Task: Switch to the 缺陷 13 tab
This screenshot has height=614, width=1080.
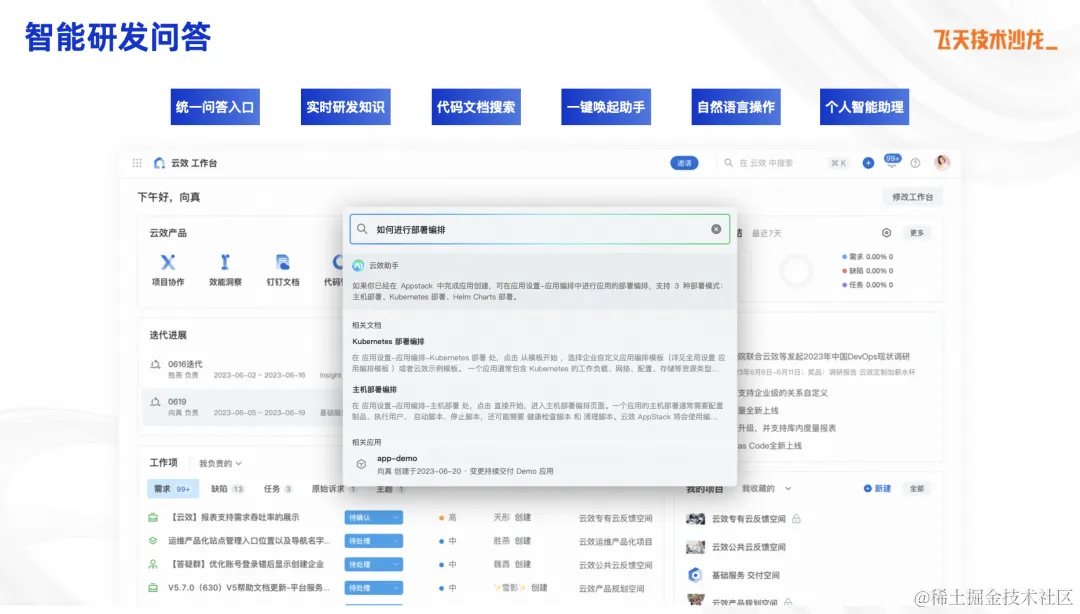Action: pyautogui.click(x=227, y=489)
